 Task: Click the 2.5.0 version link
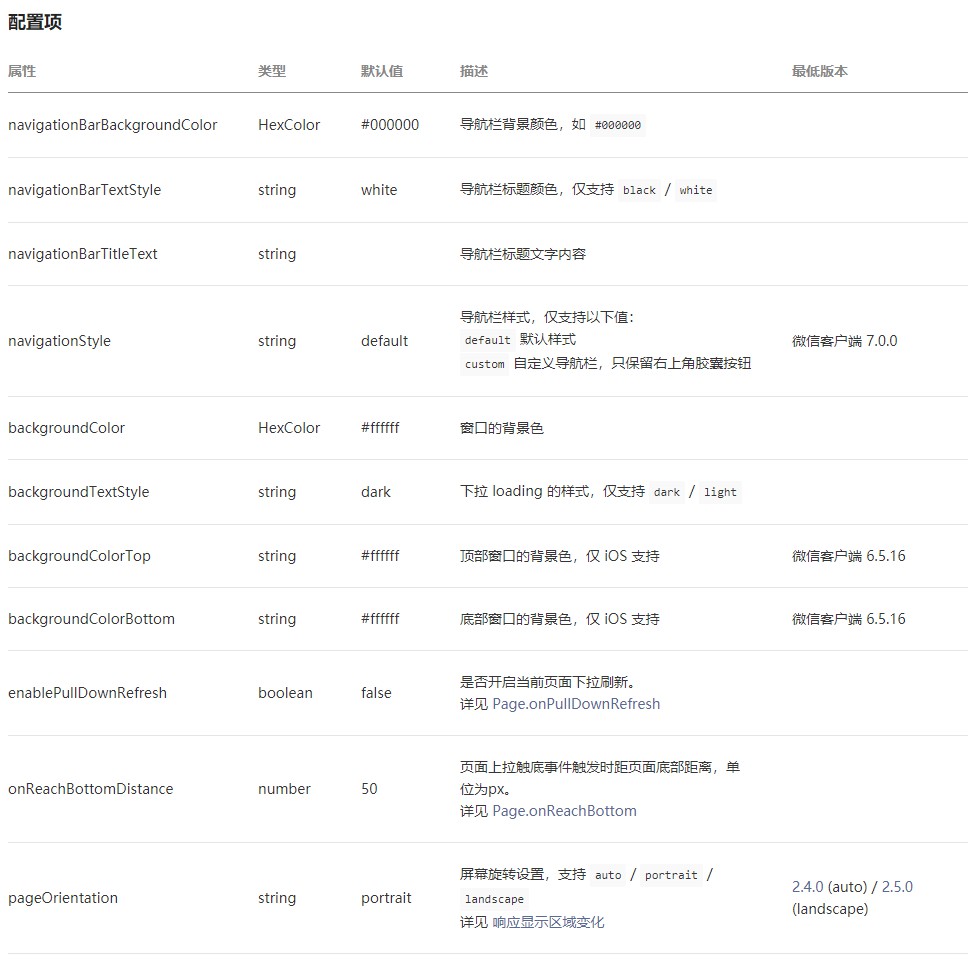click(x=897, y=887)
